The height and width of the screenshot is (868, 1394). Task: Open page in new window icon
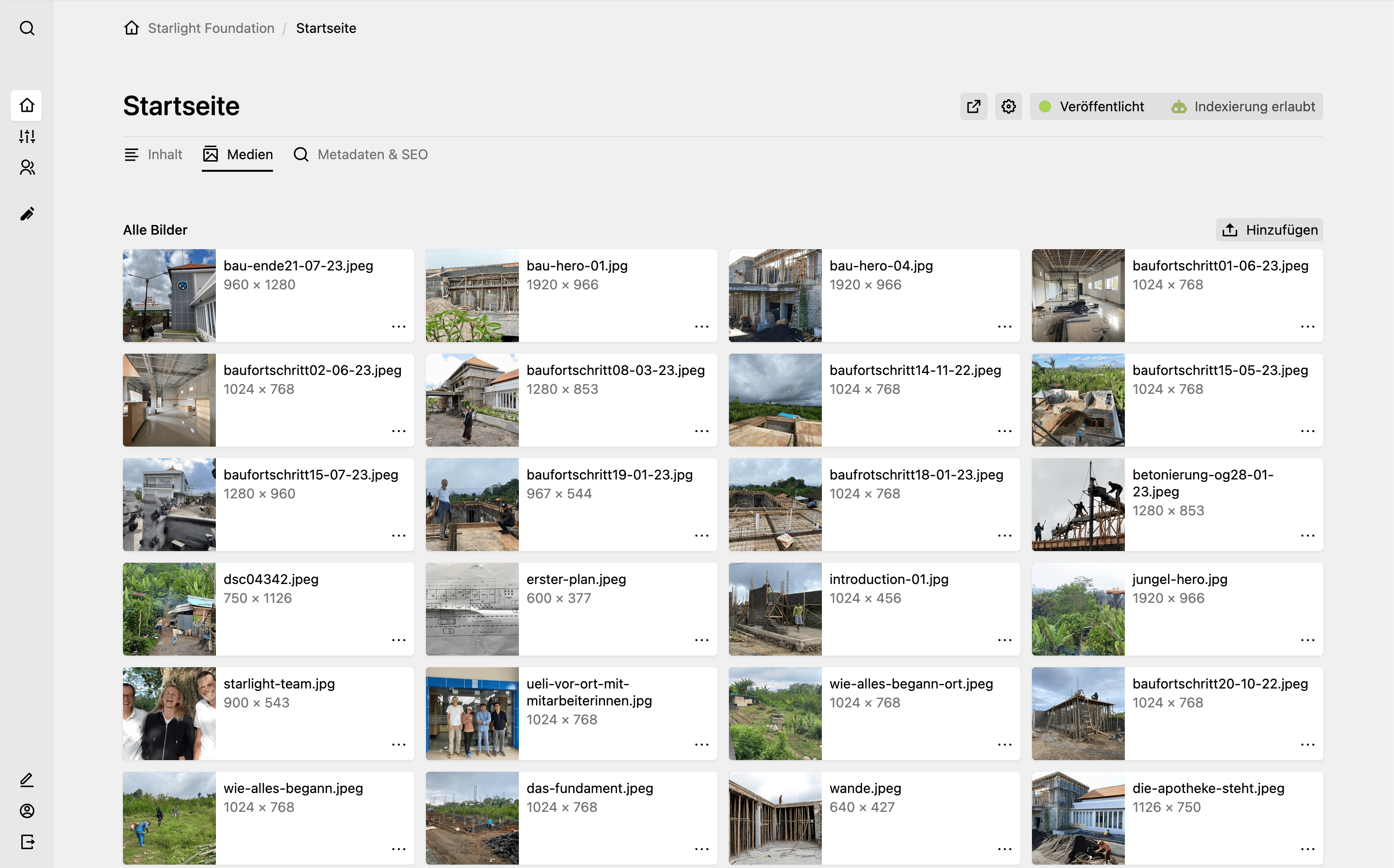pos(974,106)
